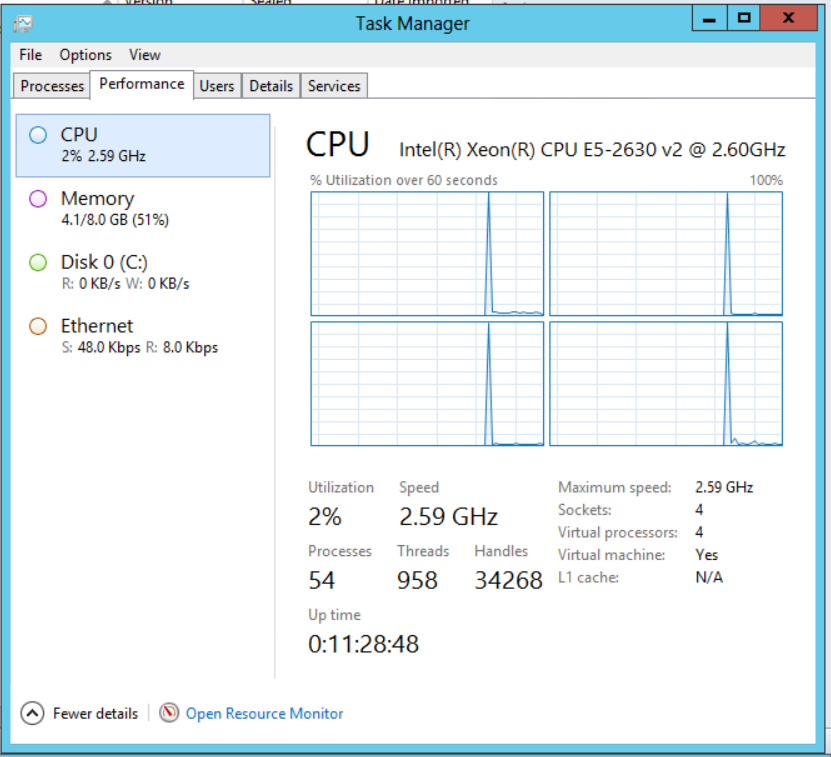Select the blue CPU circle icon

click(x=39, y=134)
